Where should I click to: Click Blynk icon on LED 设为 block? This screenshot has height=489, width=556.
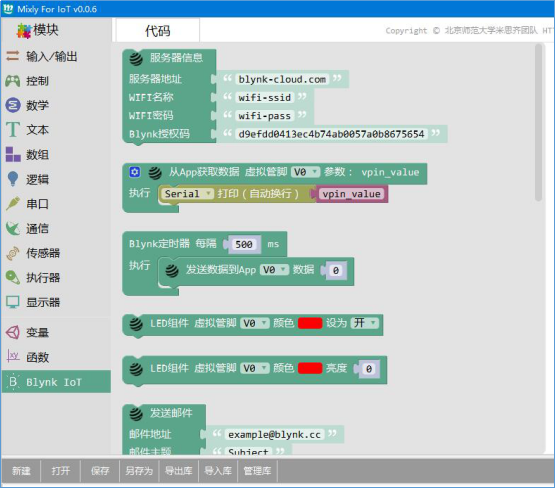pos(136,324)
